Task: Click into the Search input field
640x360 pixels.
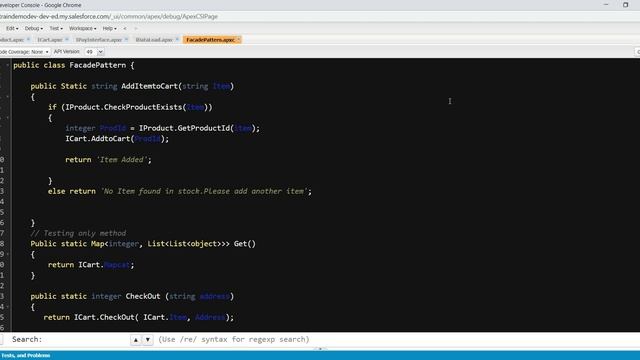Action: [86, 340]
